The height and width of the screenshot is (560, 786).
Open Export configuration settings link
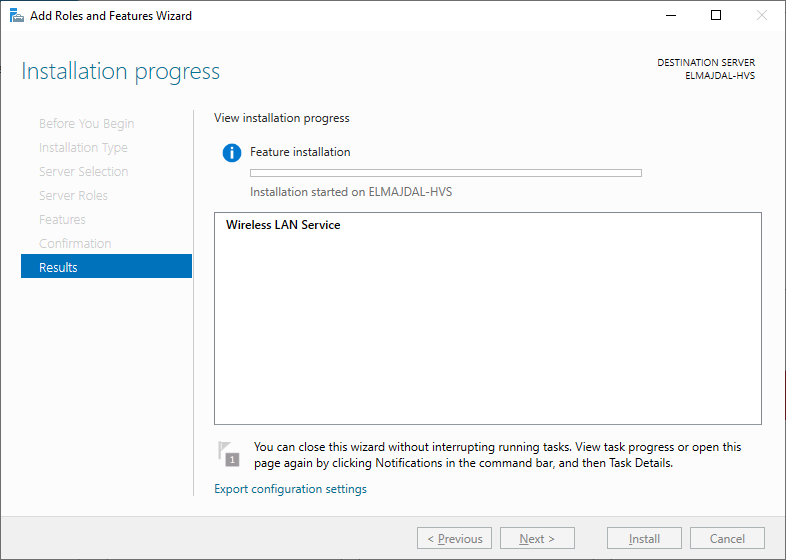[290, 489]
